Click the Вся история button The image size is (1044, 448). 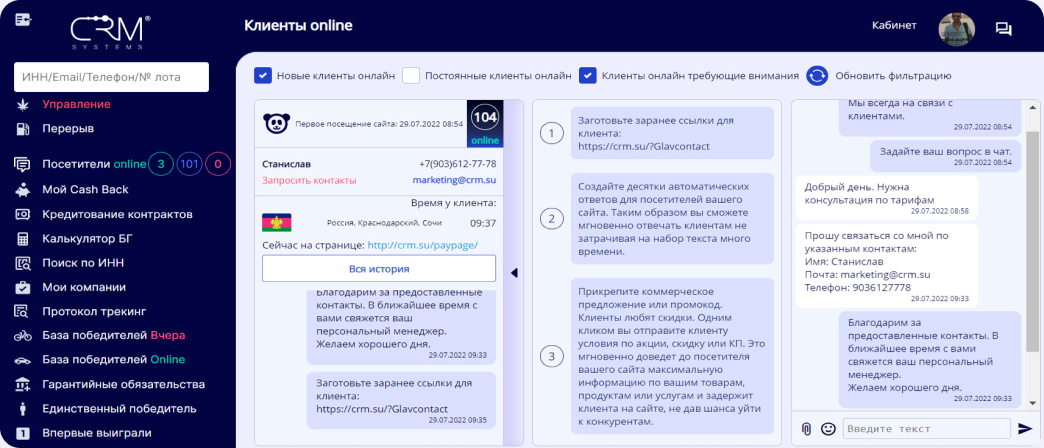coord(379,269)
